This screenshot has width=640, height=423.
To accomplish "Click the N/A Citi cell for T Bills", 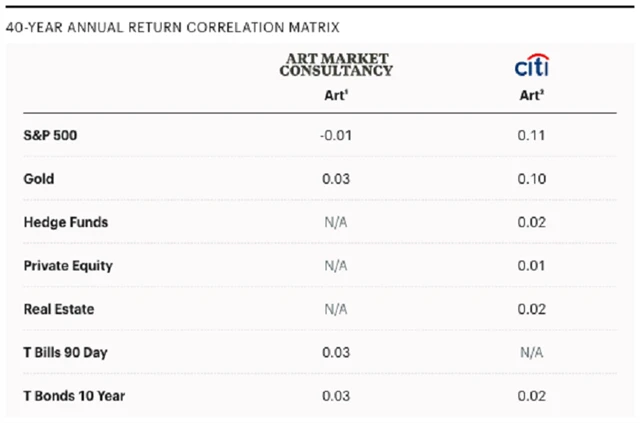I will [531, 352].
